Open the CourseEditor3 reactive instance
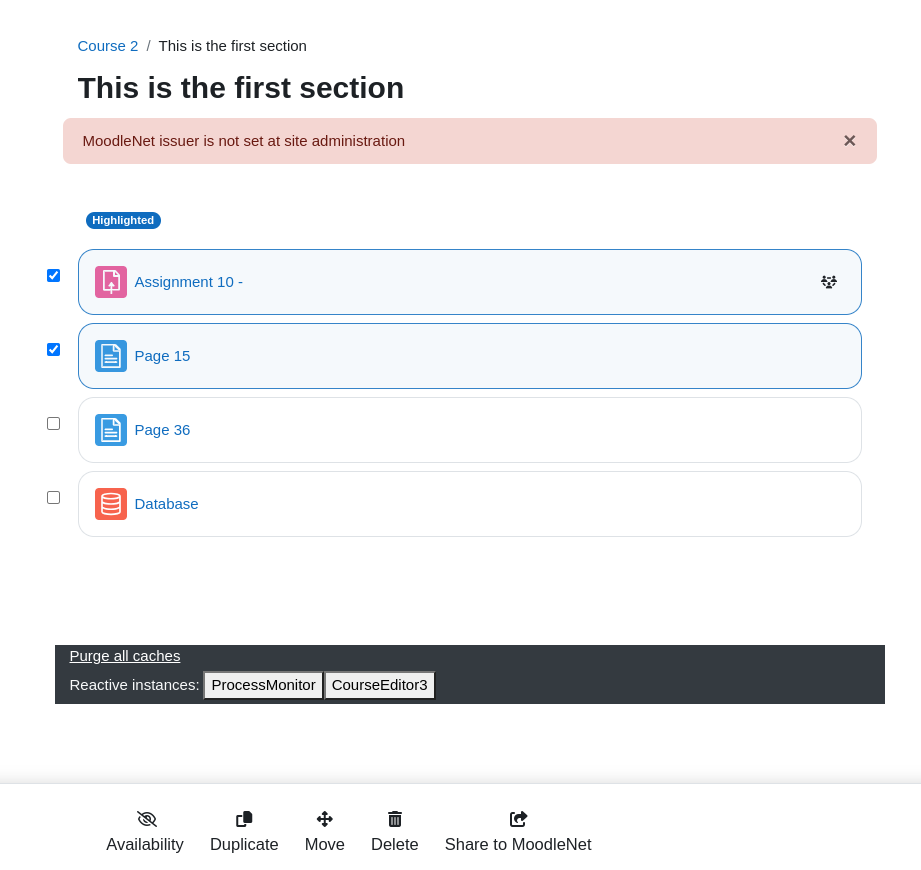Image resolution: width=921 pixels, height=870 pixels. pos(379,685)
